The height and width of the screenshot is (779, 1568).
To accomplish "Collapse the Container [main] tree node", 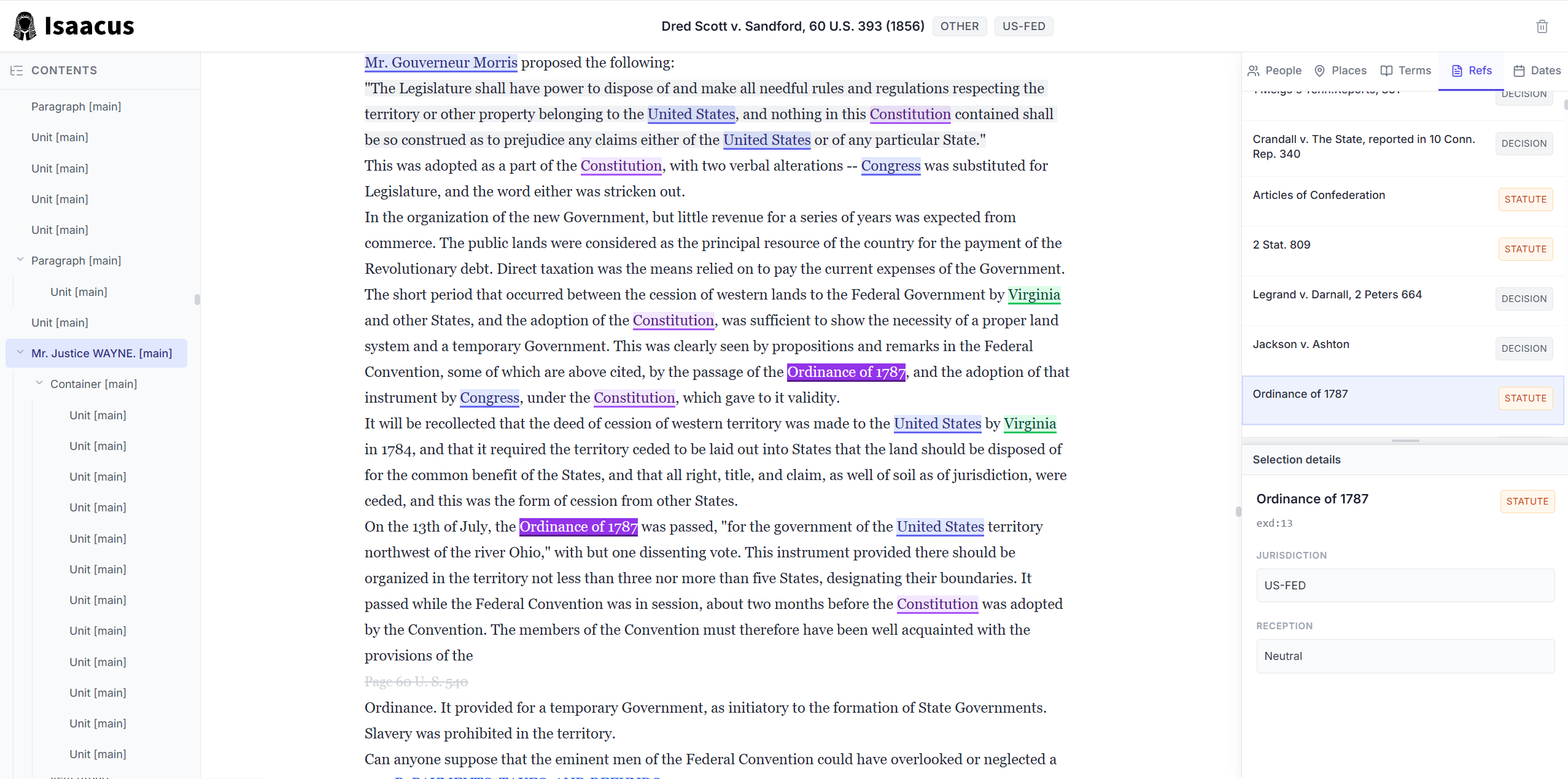I will coord(39,383).
